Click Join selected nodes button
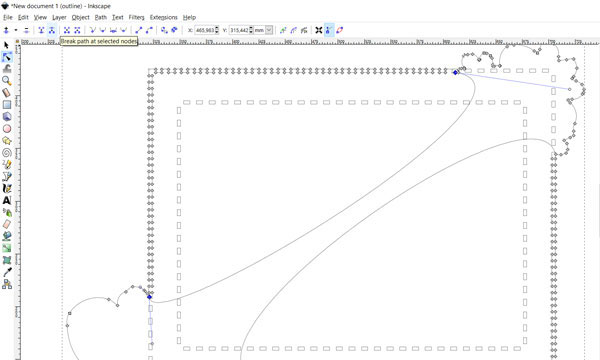600x360 pixels. (x=41, y=30)
